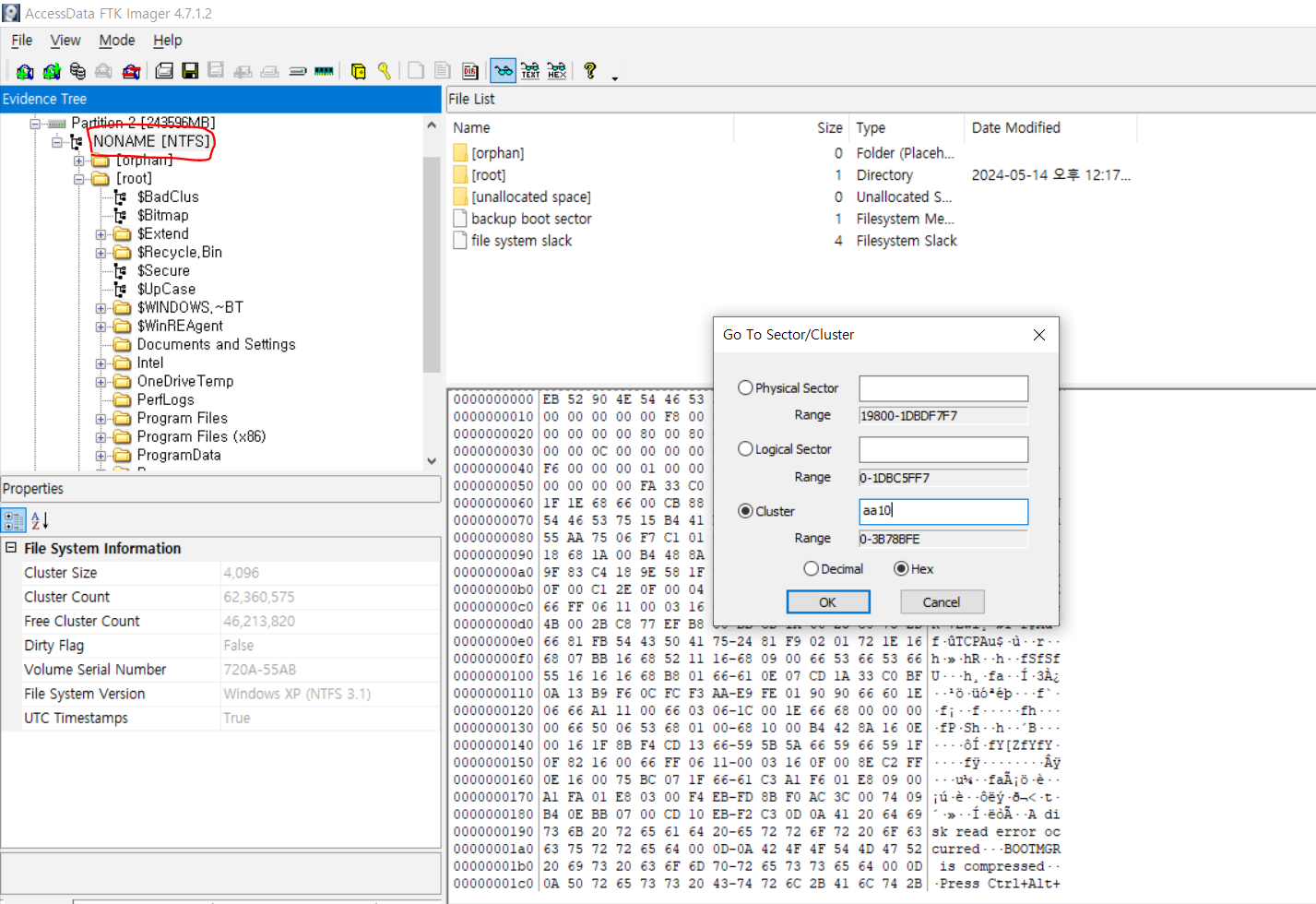Click Add All Attached Devices icon

[52, 71]
